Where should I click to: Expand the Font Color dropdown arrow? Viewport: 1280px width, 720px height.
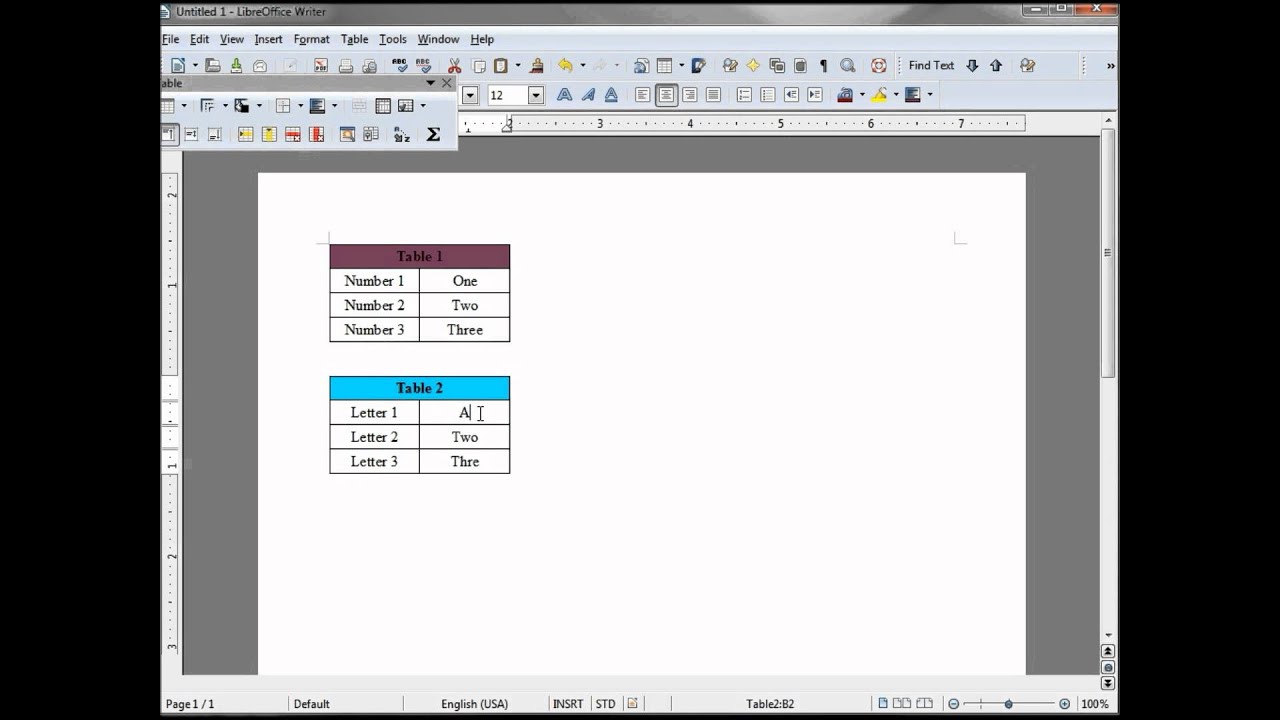pos(862,95)
